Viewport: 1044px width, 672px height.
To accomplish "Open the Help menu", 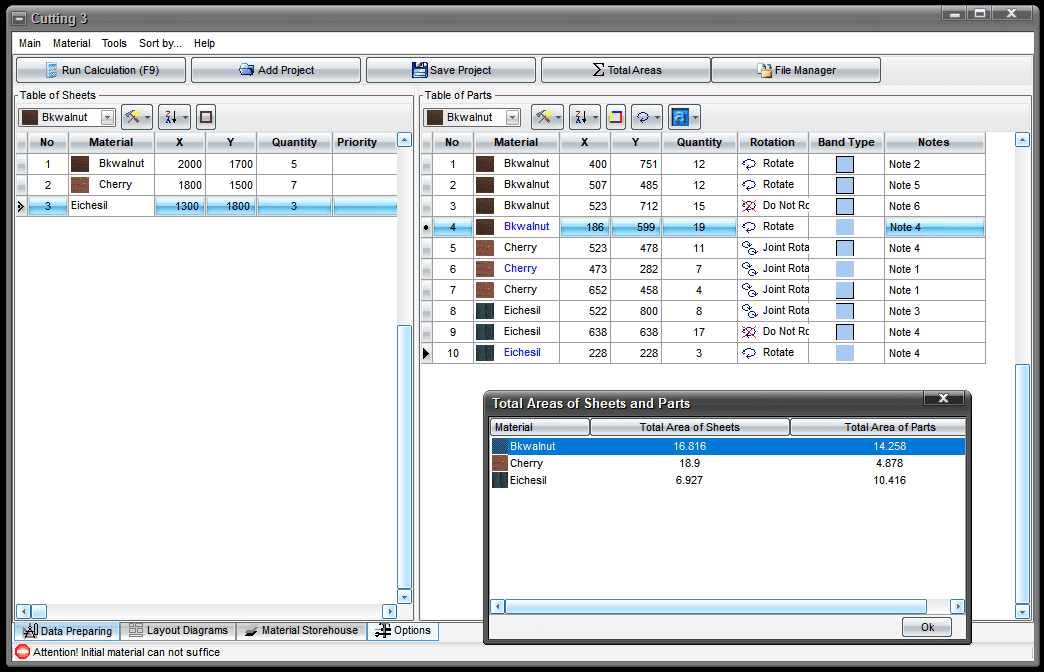I will coord(204,43).
